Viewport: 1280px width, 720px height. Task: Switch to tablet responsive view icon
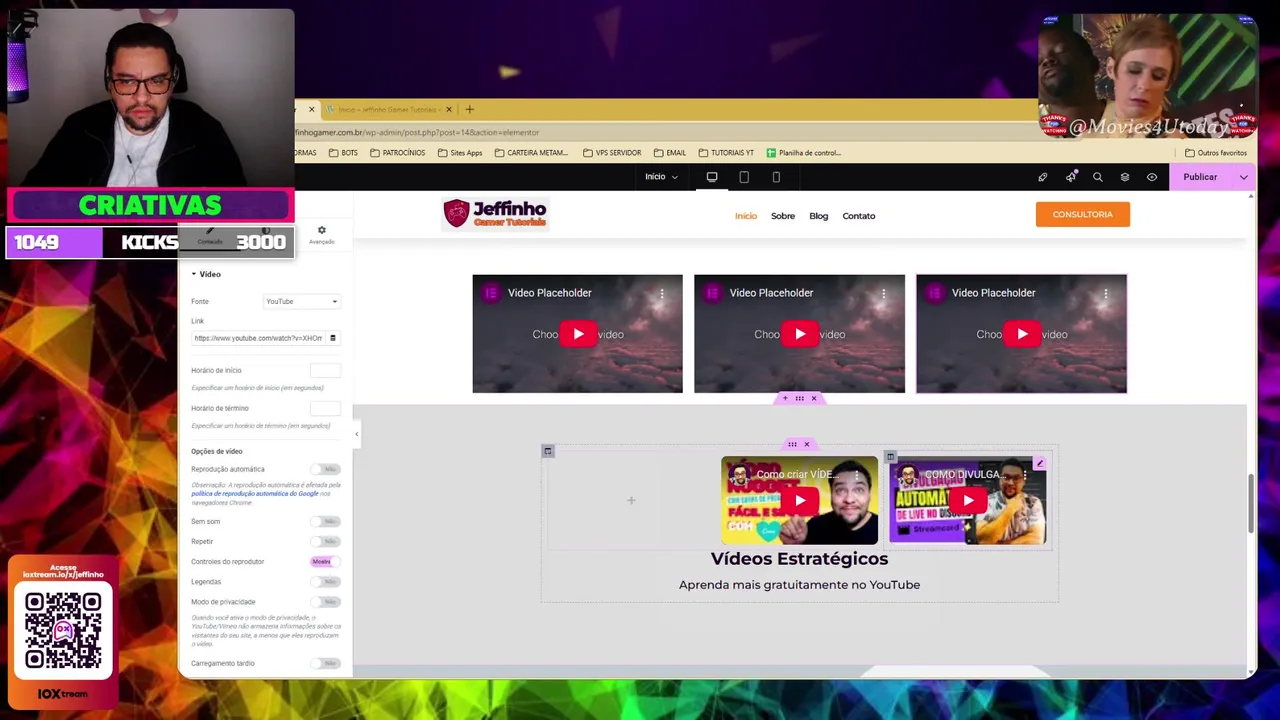pos(744,177)
